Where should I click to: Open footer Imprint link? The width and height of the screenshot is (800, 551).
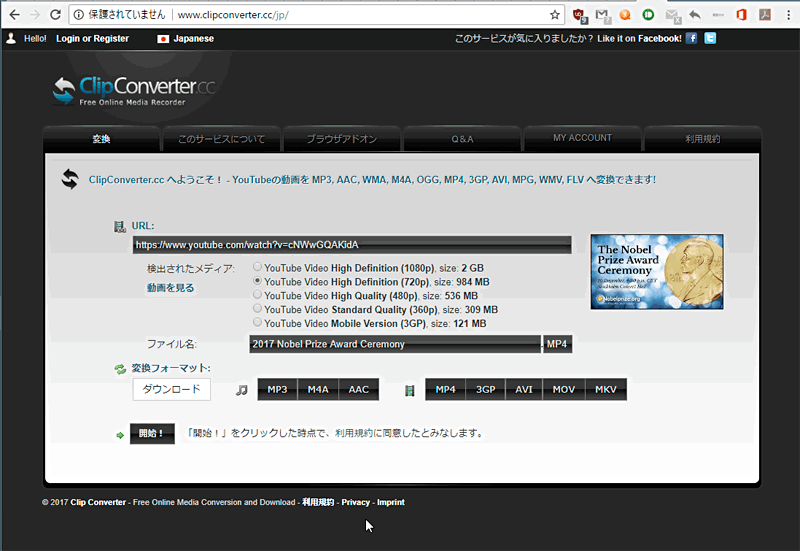(x=391, y=502)
